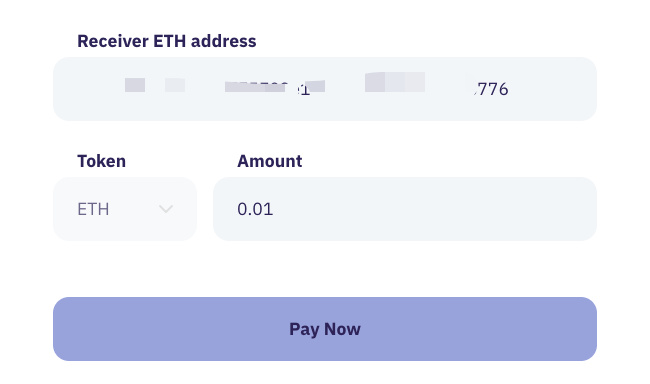Choose a different token from ETH combo box

(x=125, y=209)
